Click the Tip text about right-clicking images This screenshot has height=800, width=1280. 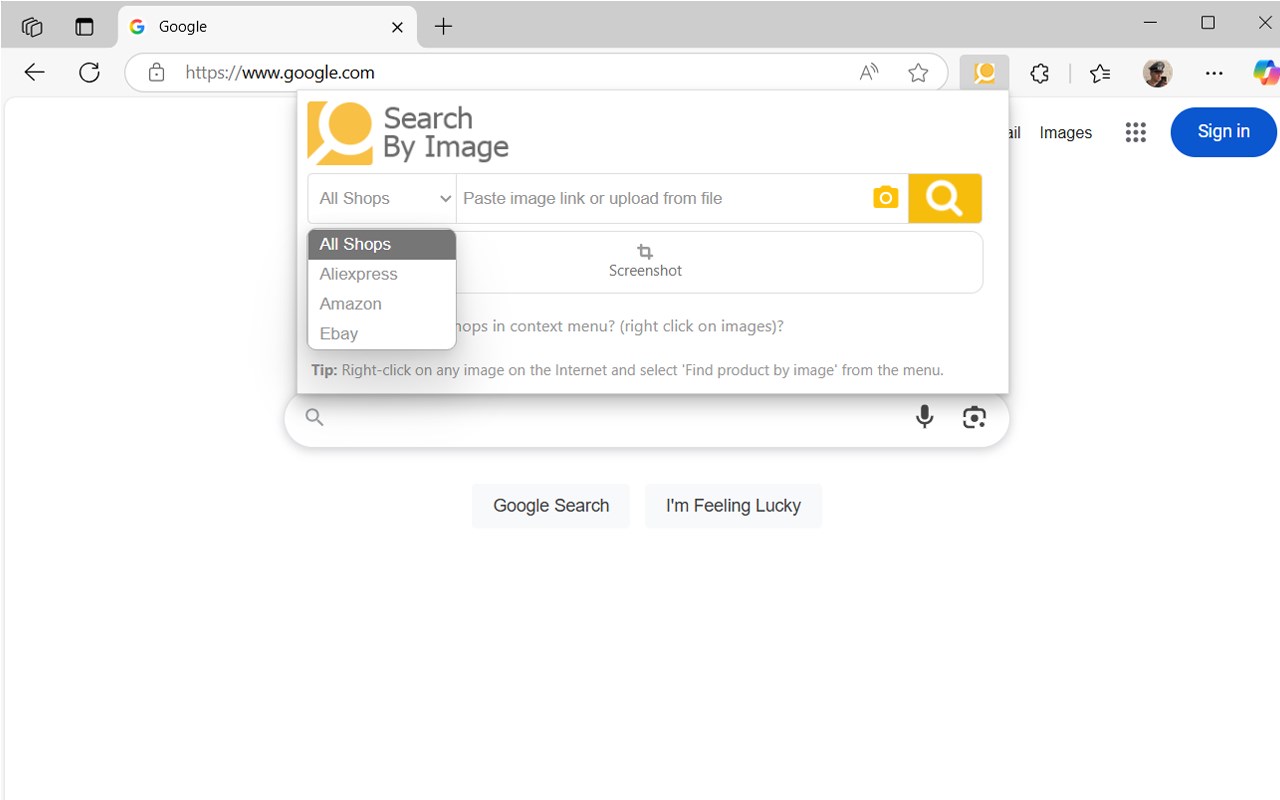pyautogui.click(x=627, y=370)
